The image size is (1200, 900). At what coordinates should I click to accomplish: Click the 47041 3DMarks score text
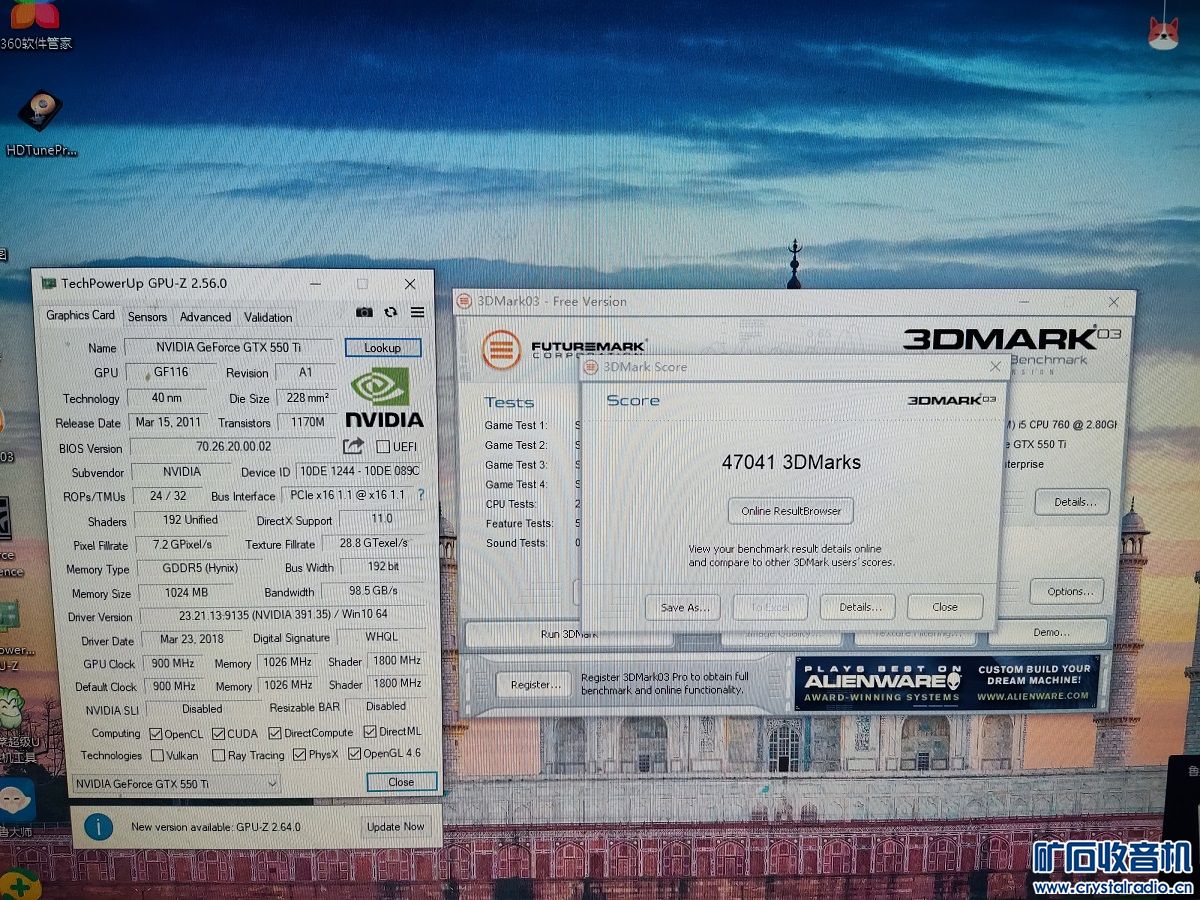pos(791,462)
